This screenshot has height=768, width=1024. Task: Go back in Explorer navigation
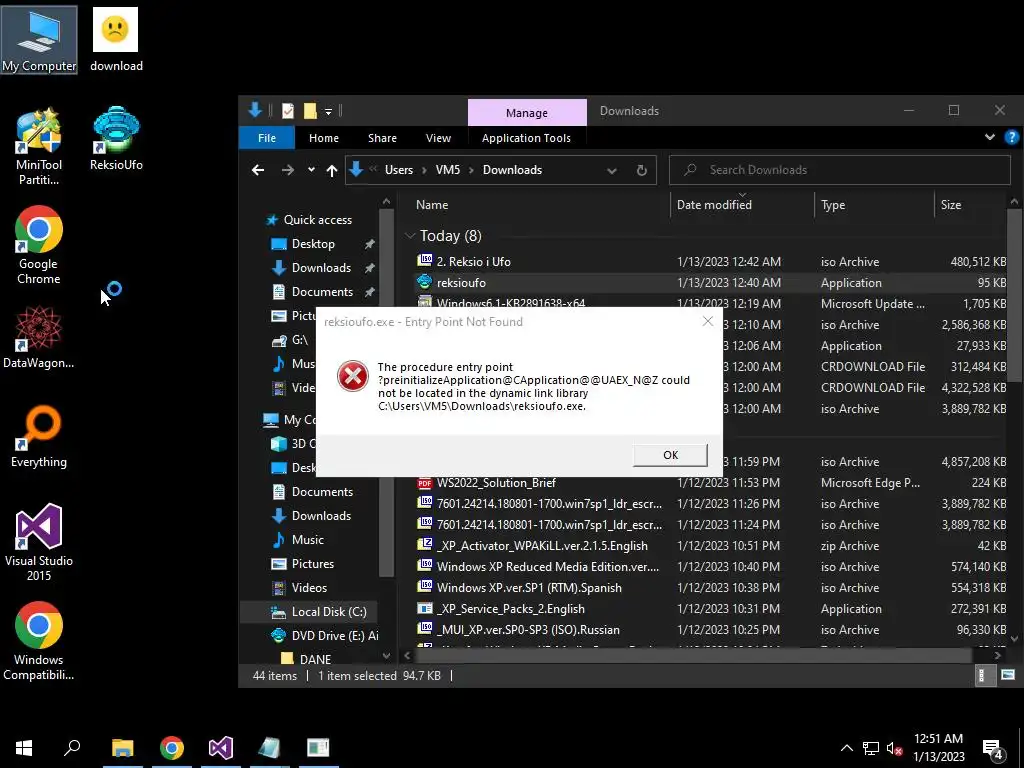point(258,170)
